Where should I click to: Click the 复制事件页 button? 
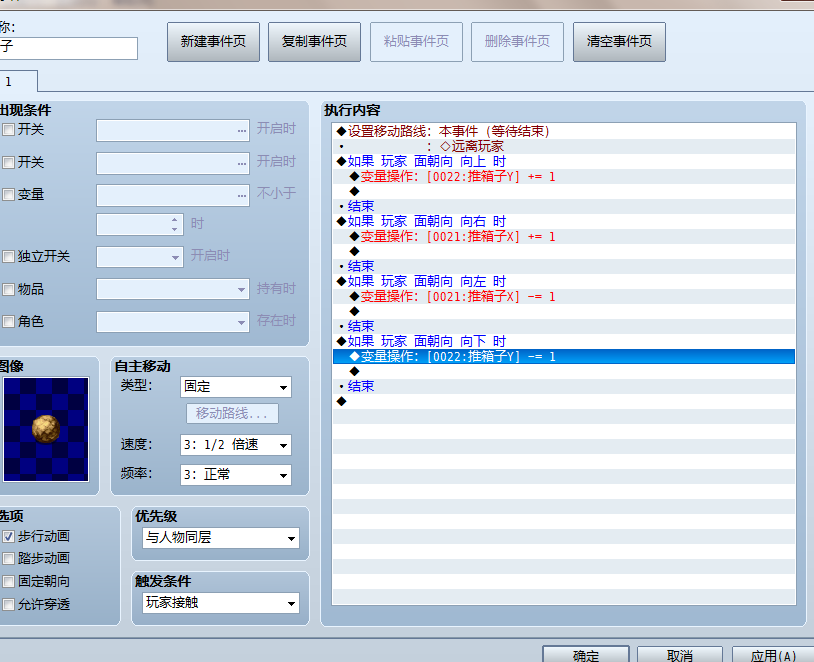coord(314,42)
